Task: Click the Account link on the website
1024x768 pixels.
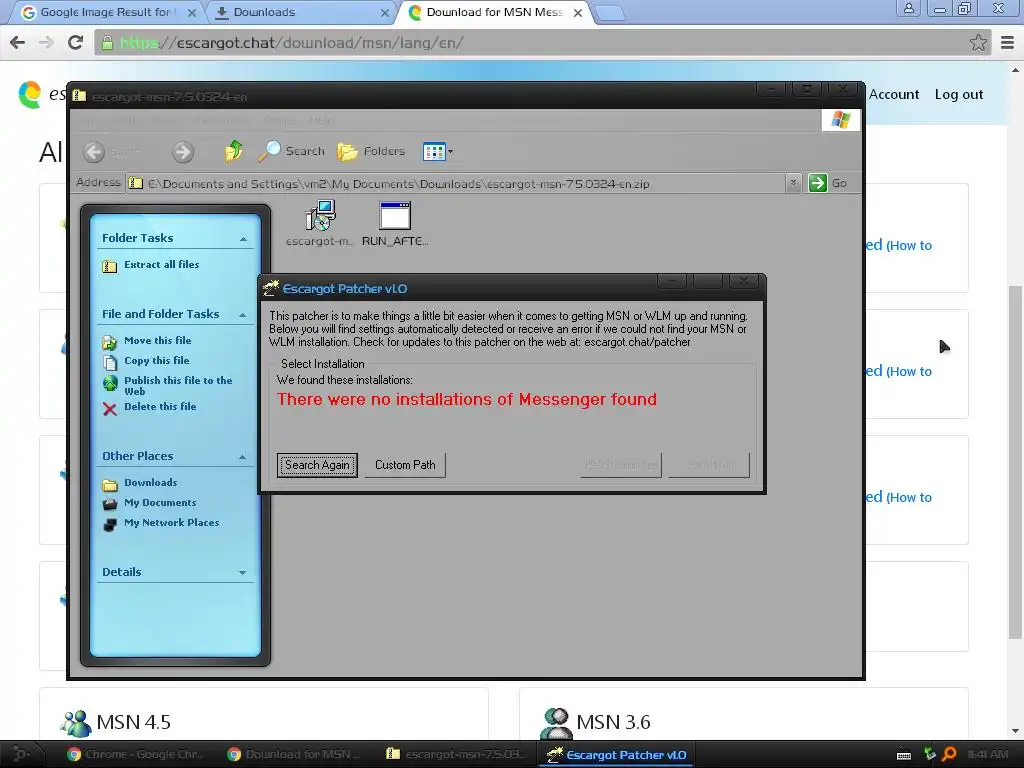Action: click(893, 94)
